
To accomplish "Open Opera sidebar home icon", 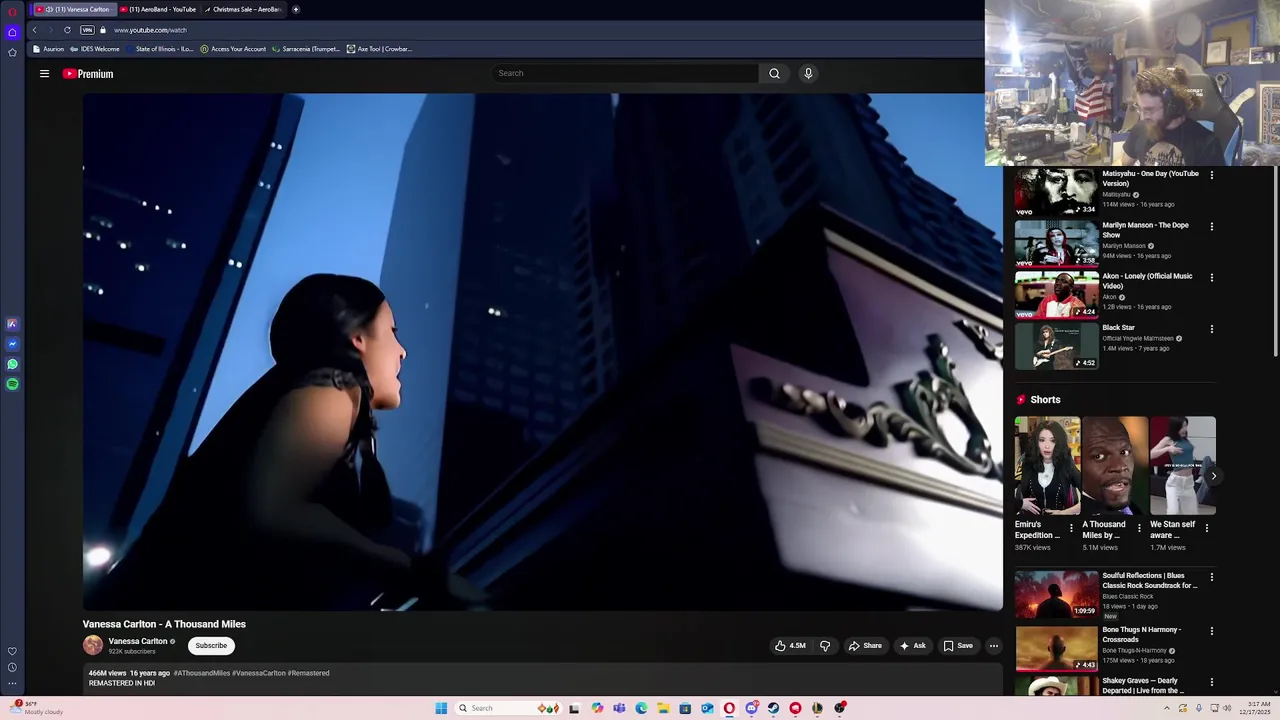I will (x=12, y=32).
